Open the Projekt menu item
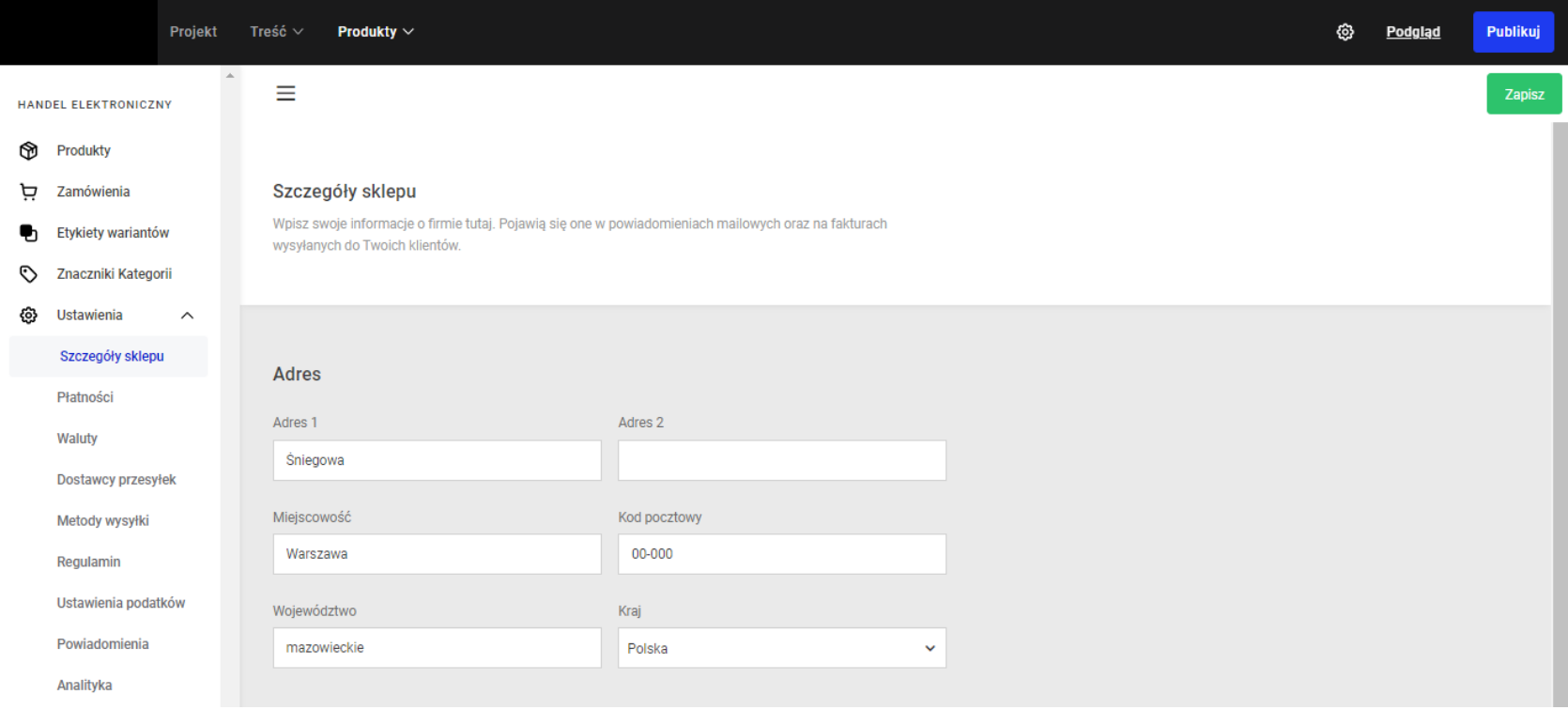Image resolution: width=1568 pixels, height=710 pixels. [193, 32]
